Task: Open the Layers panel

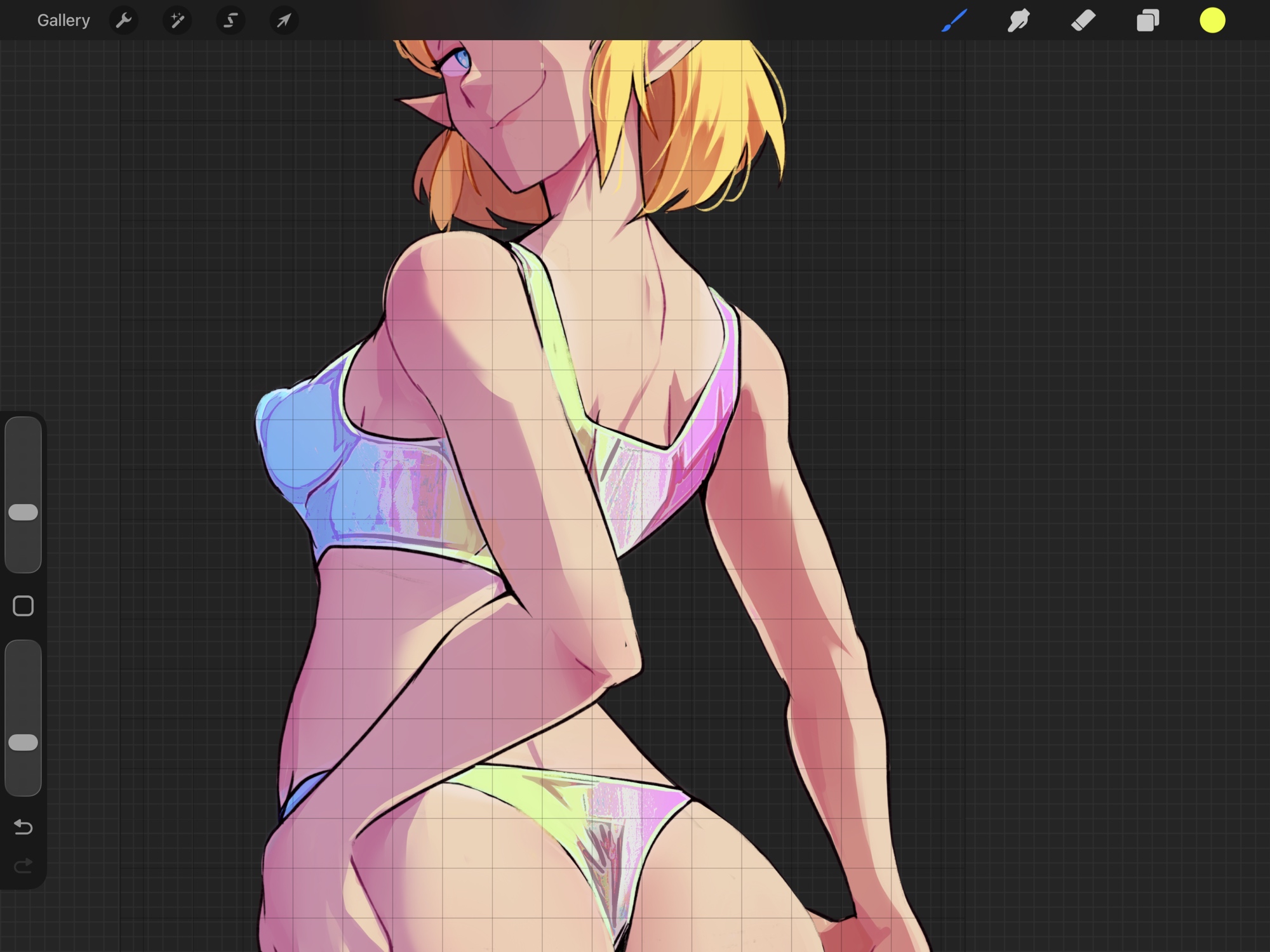Action: pos(1147,20)
